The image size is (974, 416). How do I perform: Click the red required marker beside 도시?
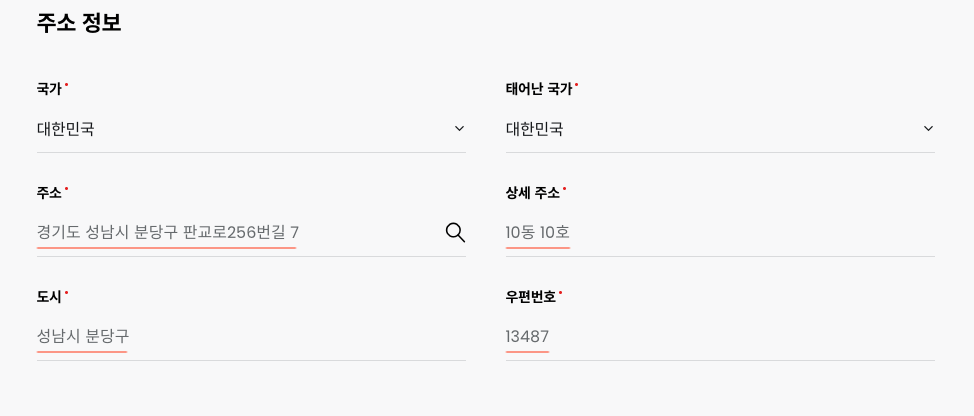[66, 292]
